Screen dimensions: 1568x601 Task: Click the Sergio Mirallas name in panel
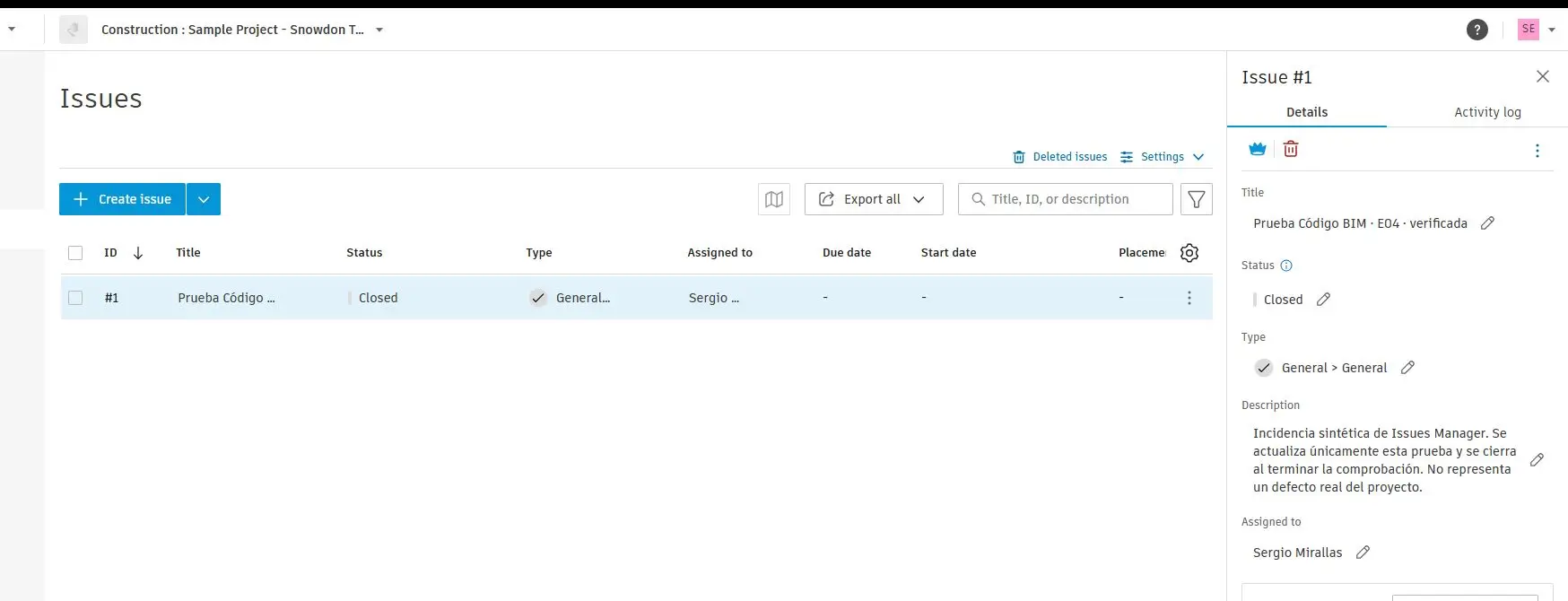[x=1297, y=553]
